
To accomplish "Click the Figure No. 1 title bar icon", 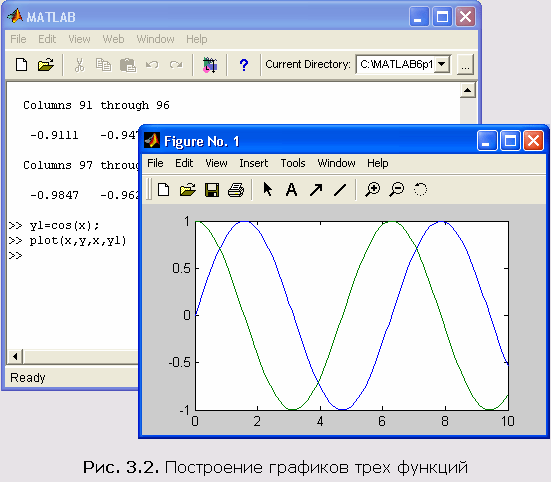I will point(152,141).
